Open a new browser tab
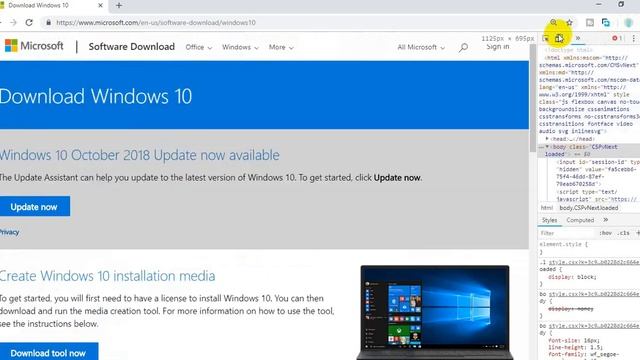The height and width of the screenshot is (360, 640). [x=119, y=6]
